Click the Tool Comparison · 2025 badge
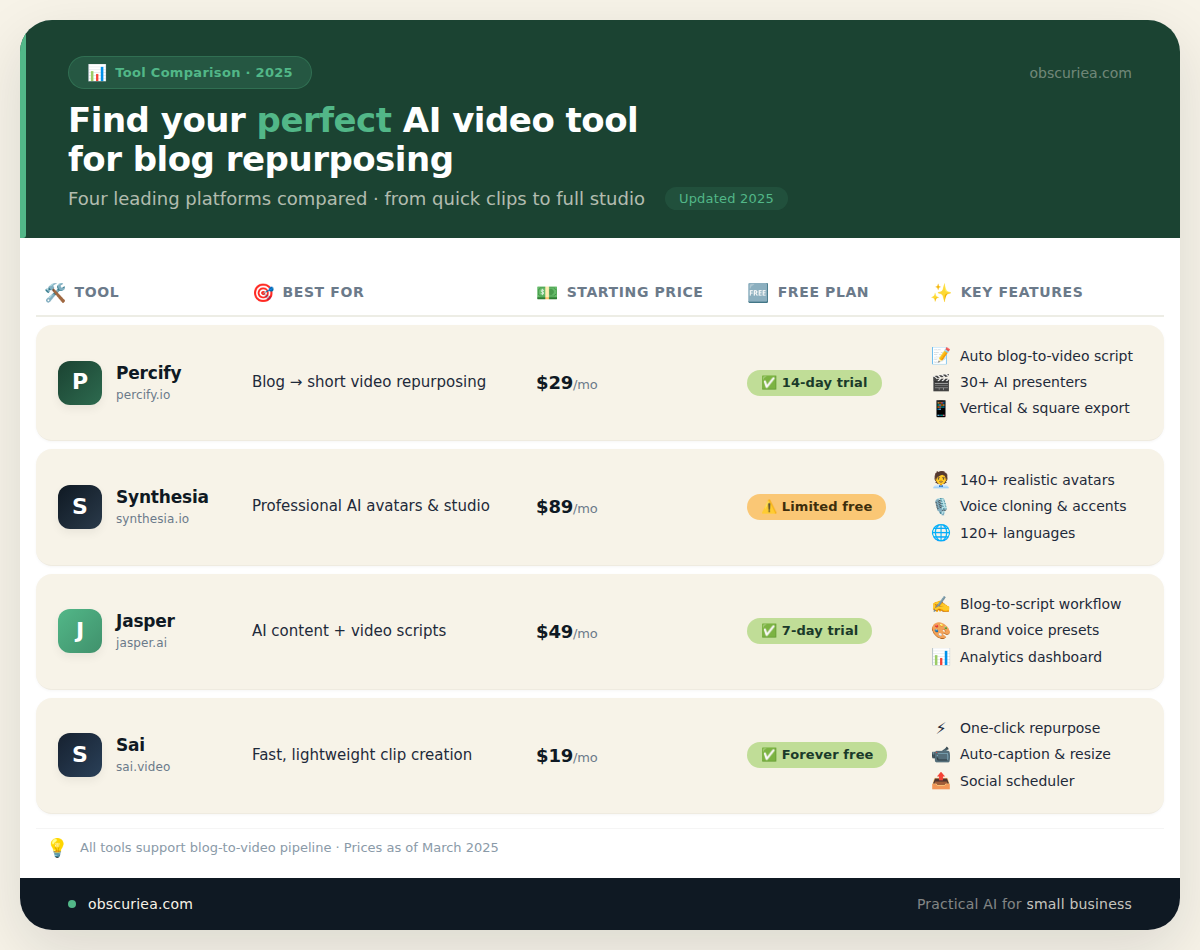The height and width of the screenshot is (950, 1200). 190,72
